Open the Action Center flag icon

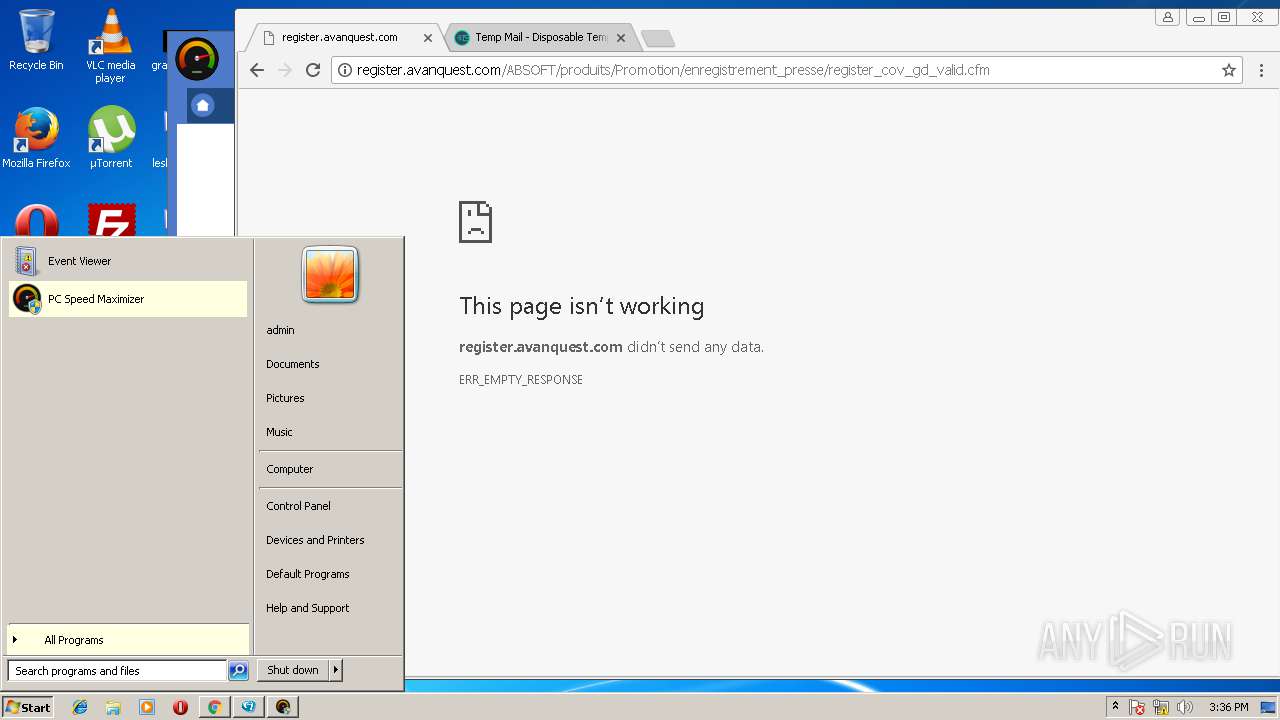tap(1138, 707)
